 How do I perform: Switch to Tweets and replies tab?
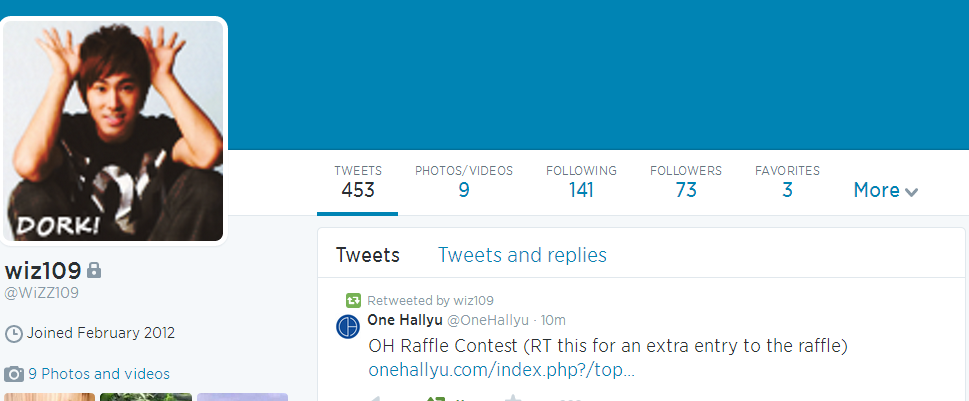point(522,255)
